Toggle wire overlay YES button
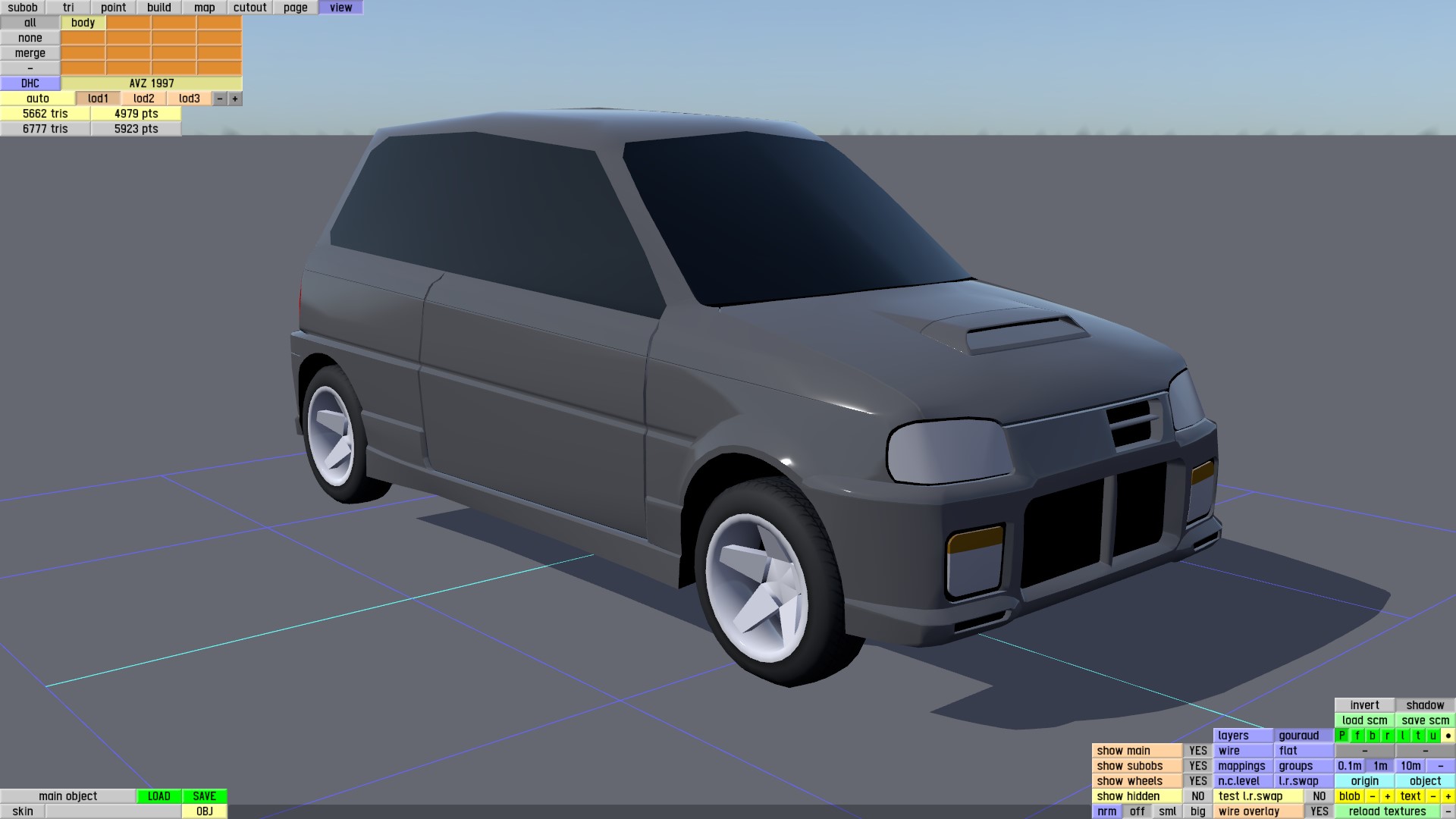Viewport: 1456px width, 819px height. [x=1319, y=811]
